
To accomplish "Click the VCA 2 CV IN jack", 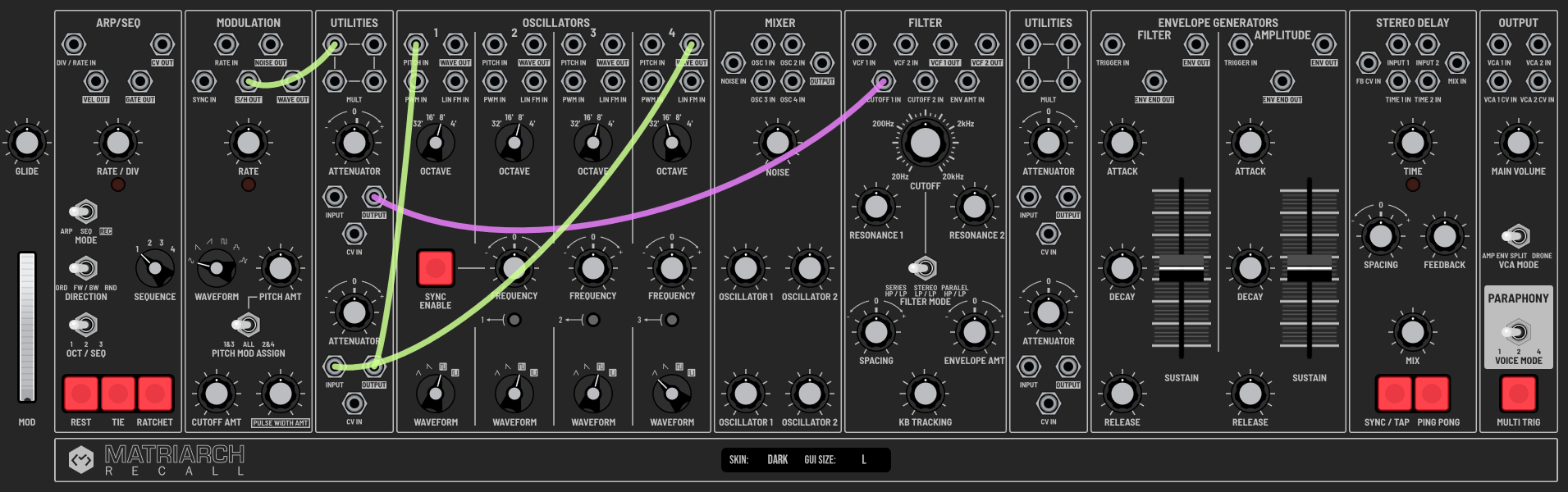I will click(1538, 81).
